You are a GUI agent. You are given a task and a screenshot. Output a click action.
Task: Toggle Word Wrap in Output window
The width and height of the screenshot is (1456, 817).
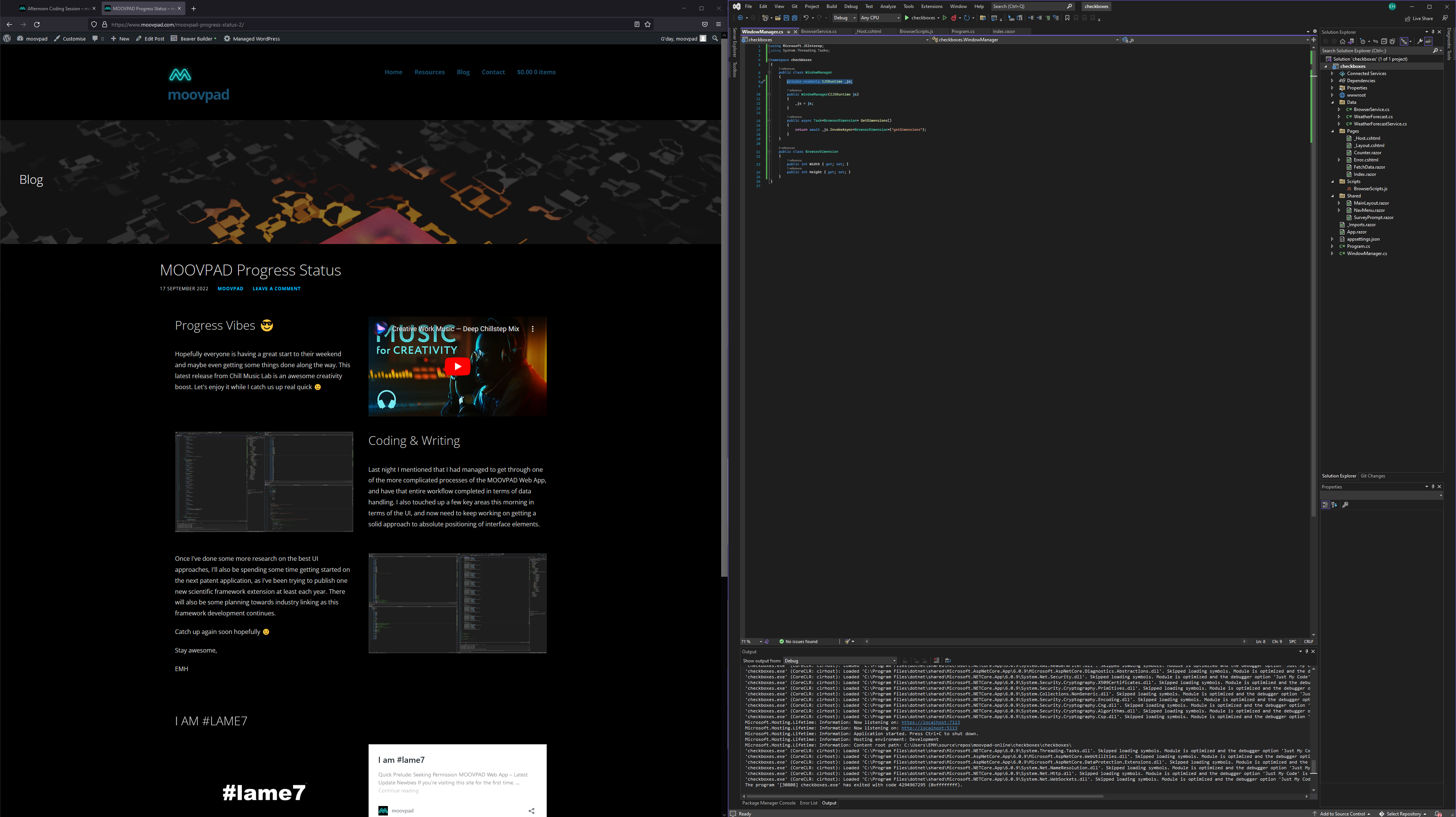(948, 660)
